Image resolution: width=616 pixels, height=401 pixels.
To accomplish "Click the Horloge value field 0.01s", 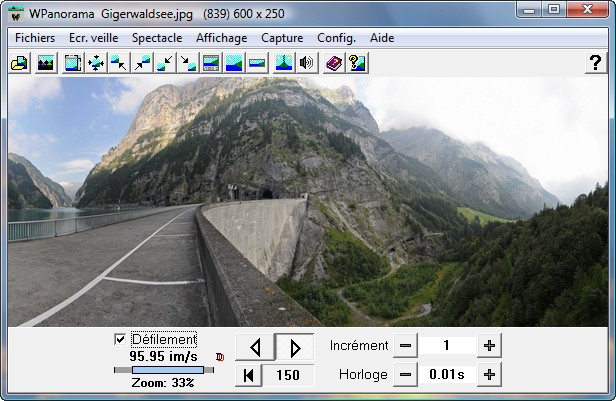I will 447,375.
